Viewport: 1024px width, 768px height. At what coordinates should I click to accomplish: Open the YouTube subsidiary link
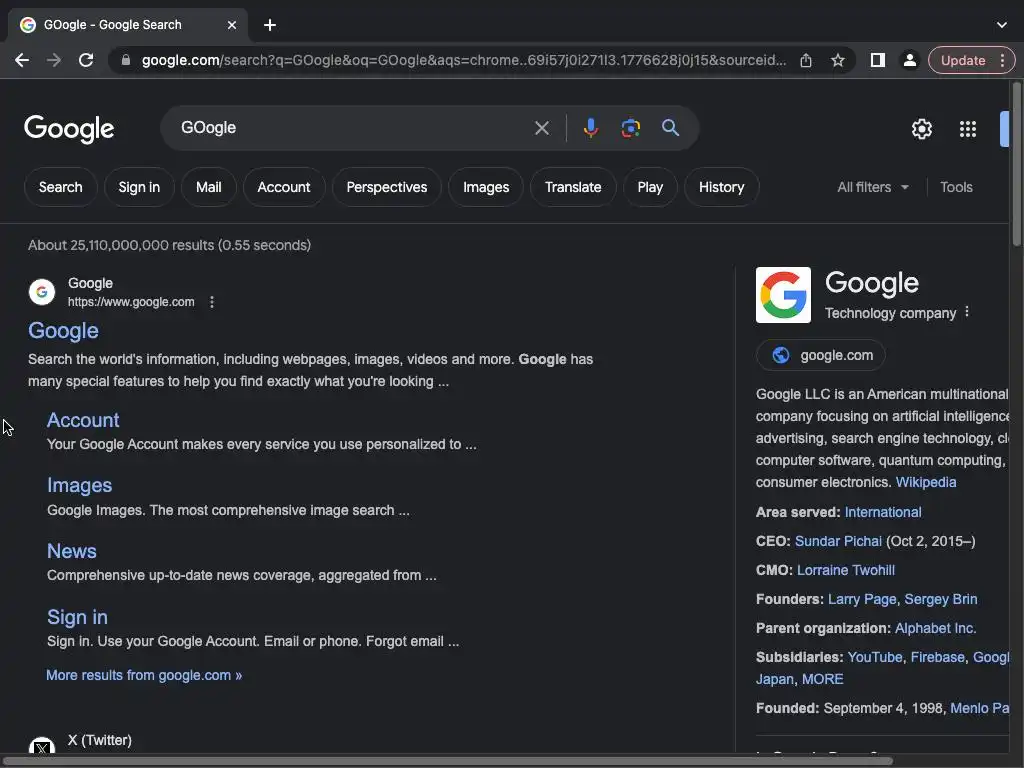point(874,657)
